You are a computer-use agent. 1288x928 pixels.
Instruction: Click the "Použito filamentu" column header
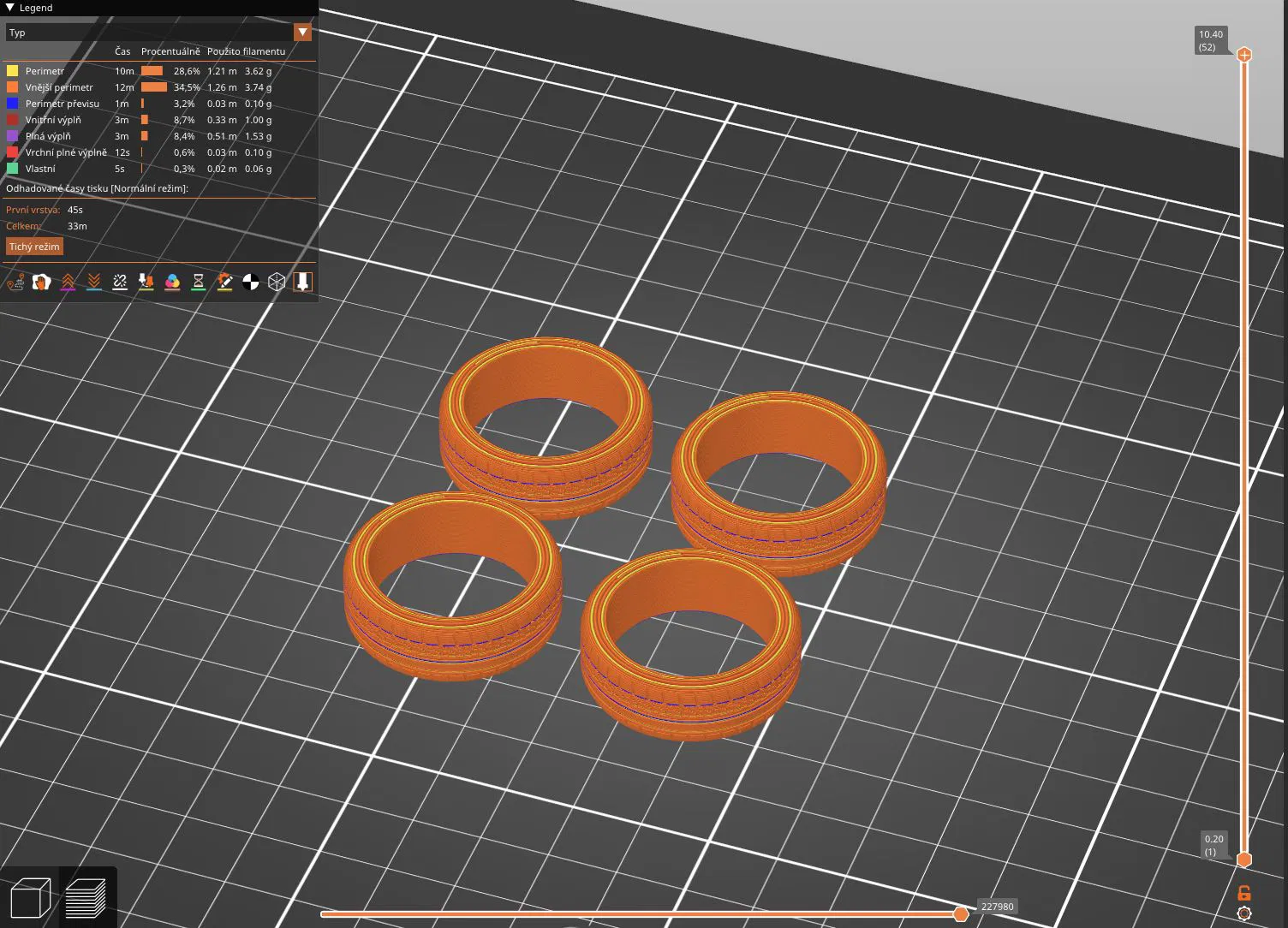click(247, 51)
